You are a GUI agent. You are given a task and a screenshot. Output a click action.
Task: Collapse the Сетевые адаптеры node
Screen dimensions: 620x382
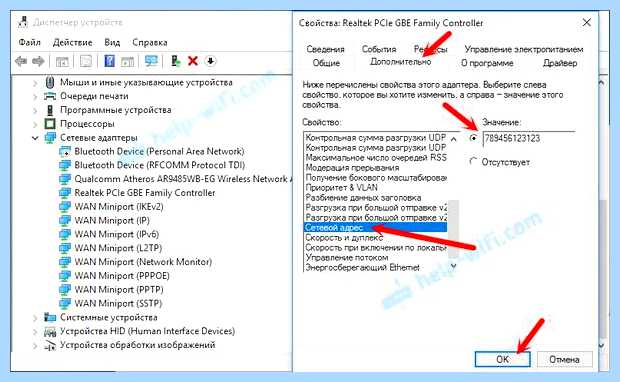point(35,138)
